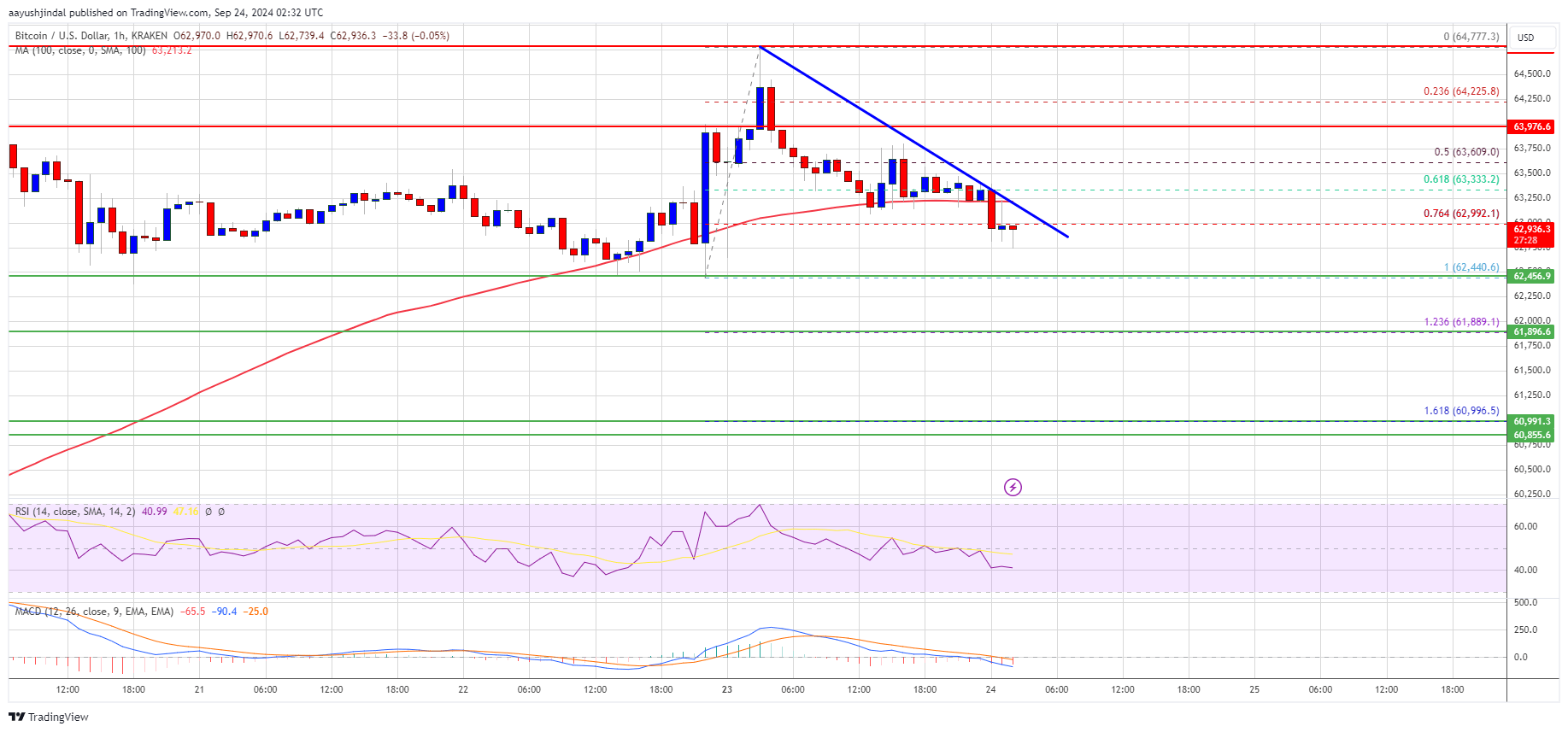Click the MACD axis value 500.0
This screenshot has height=732, width=1568.
click(1525, 603)
